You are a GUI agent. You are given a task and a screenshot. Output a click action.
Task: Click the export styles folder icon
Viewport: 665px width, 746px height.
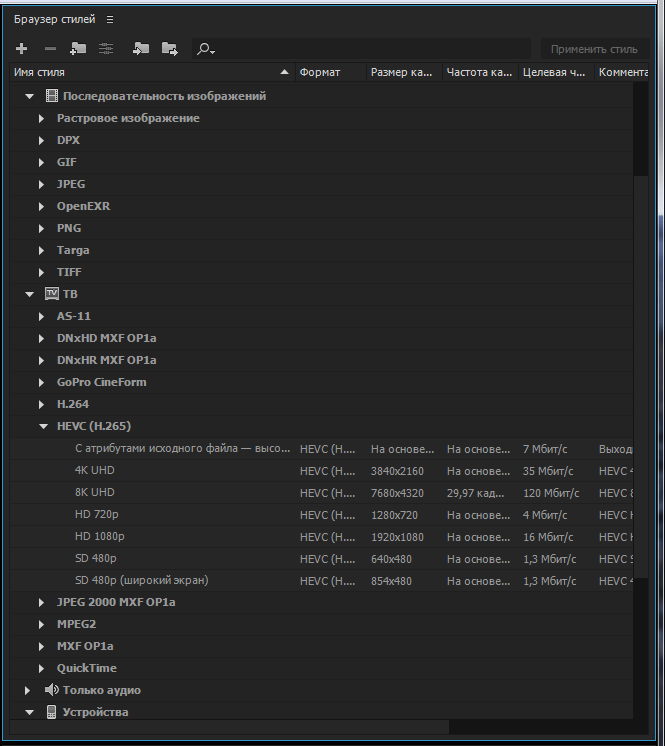(169, 49)
